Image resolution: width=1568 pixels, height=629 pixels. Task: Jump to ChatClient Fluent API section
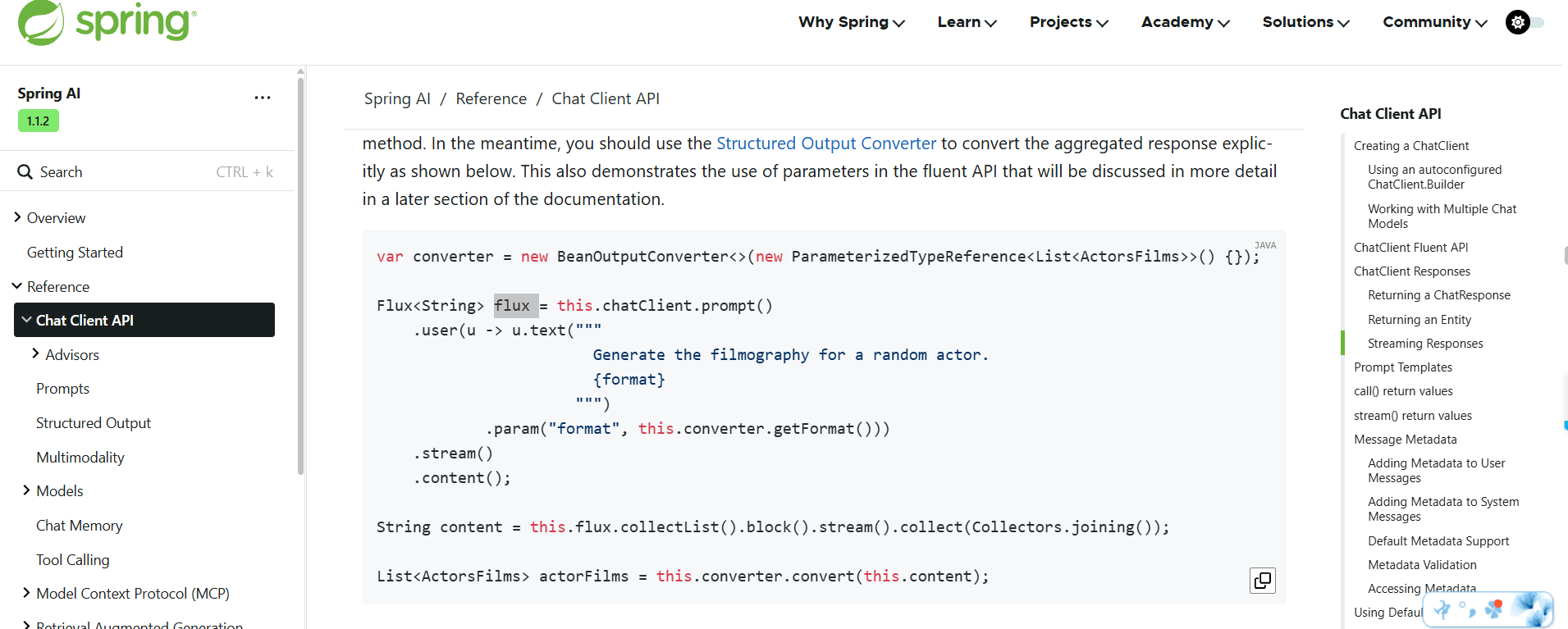(x=1410, y=248)
